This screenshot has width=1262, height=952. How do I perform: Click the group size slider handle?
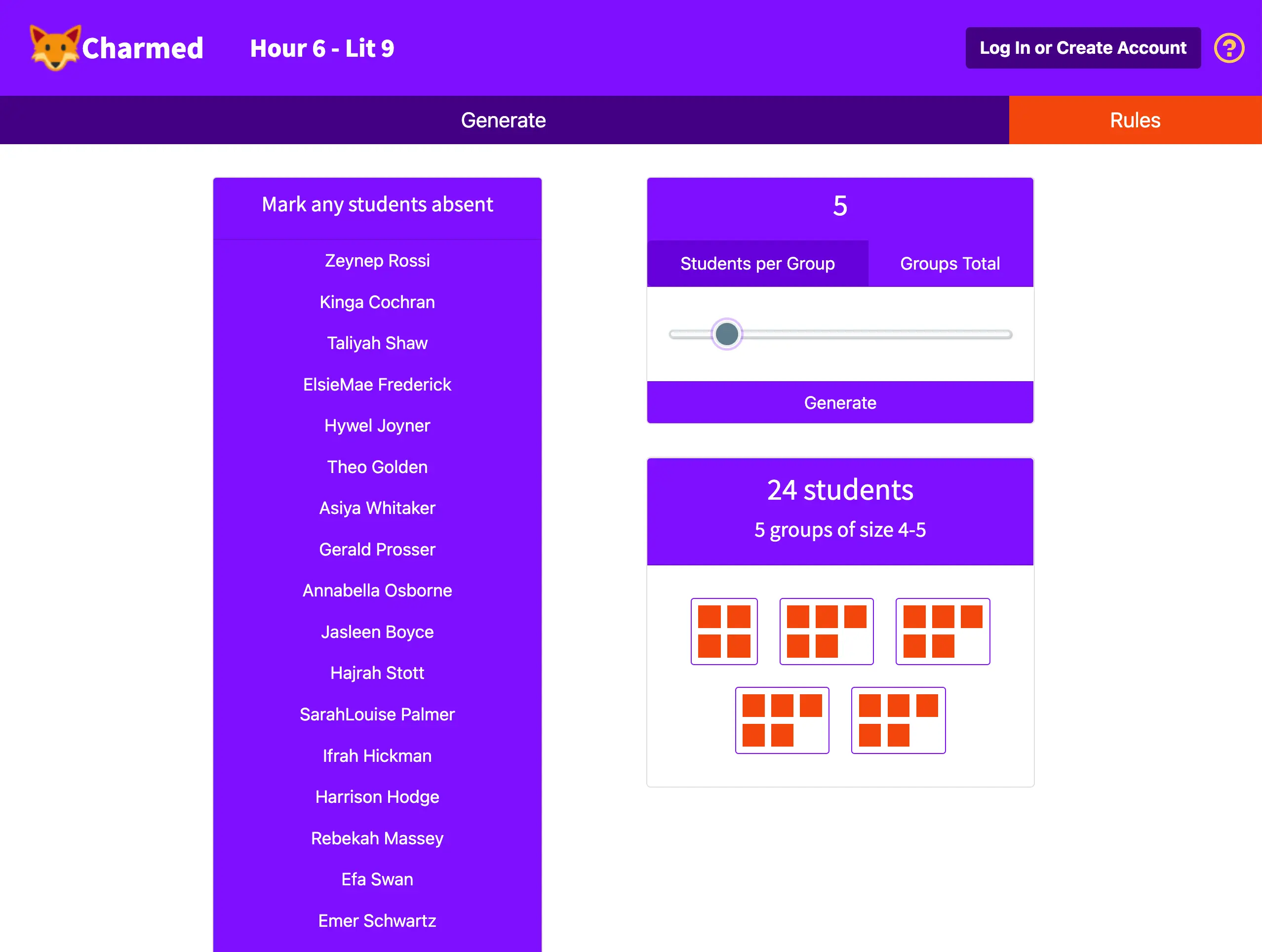tap(726, 334)
